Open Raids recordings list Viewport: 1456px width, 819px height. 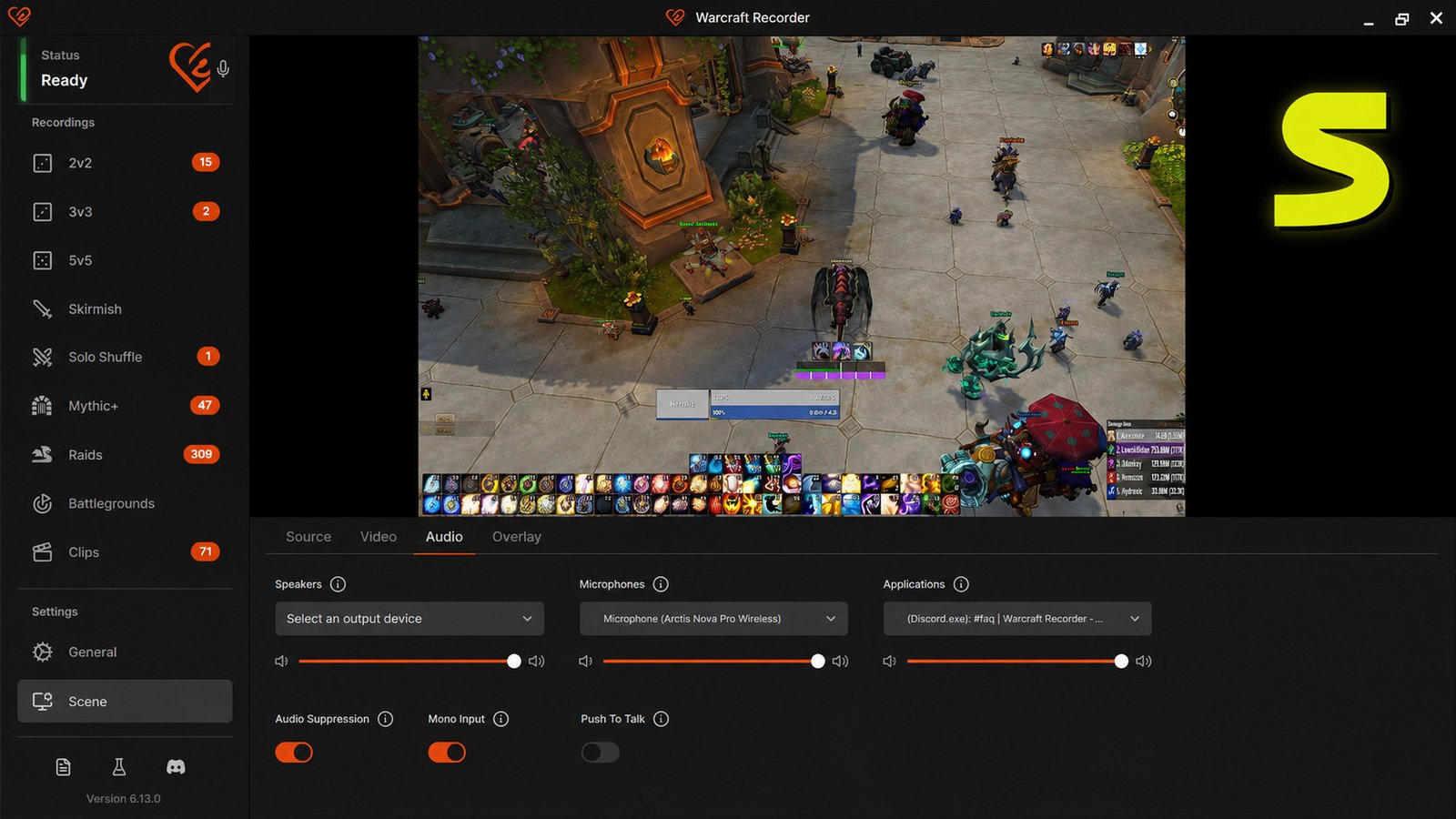(125, 454)
